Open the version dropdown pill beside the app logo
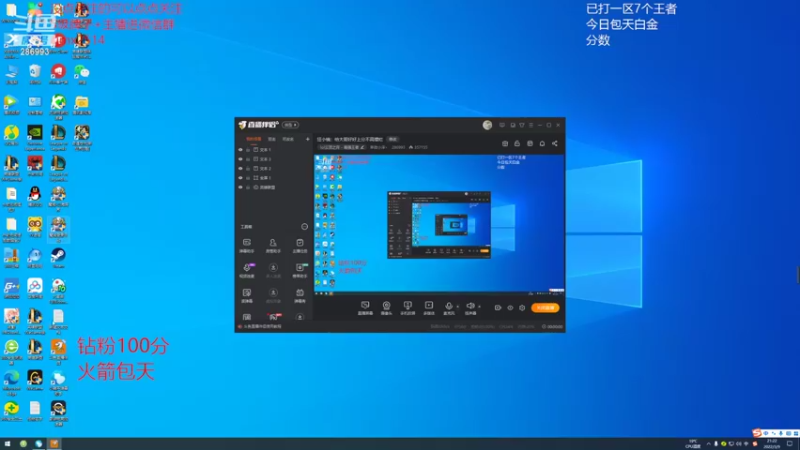The height and width of the screenshot is (450, 800). point(290,125)
